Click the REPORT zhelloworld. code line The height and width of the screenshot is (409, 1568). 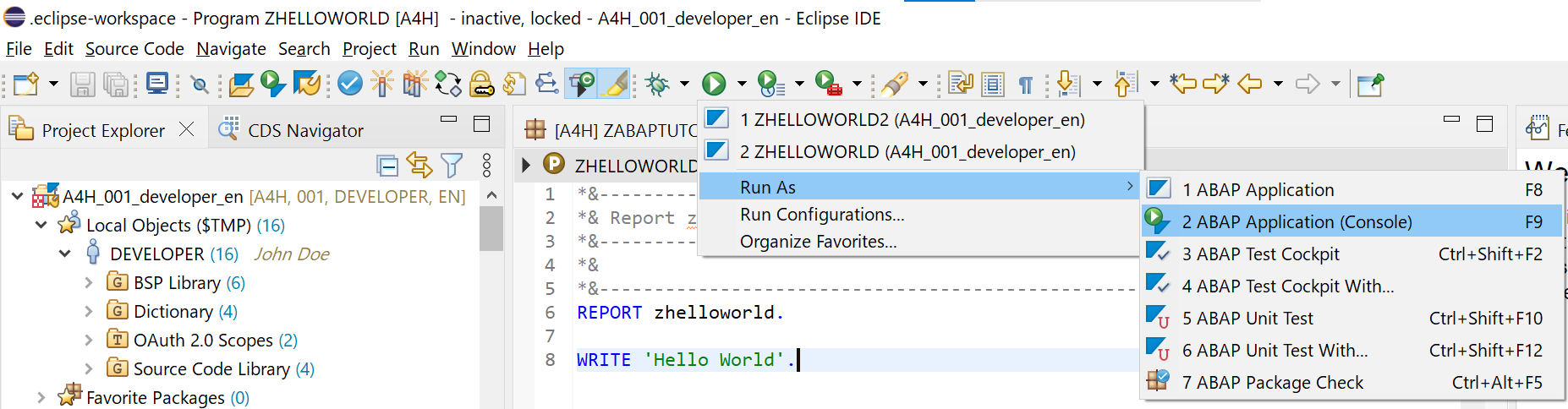pyautogui.click(x=680, y=313)
